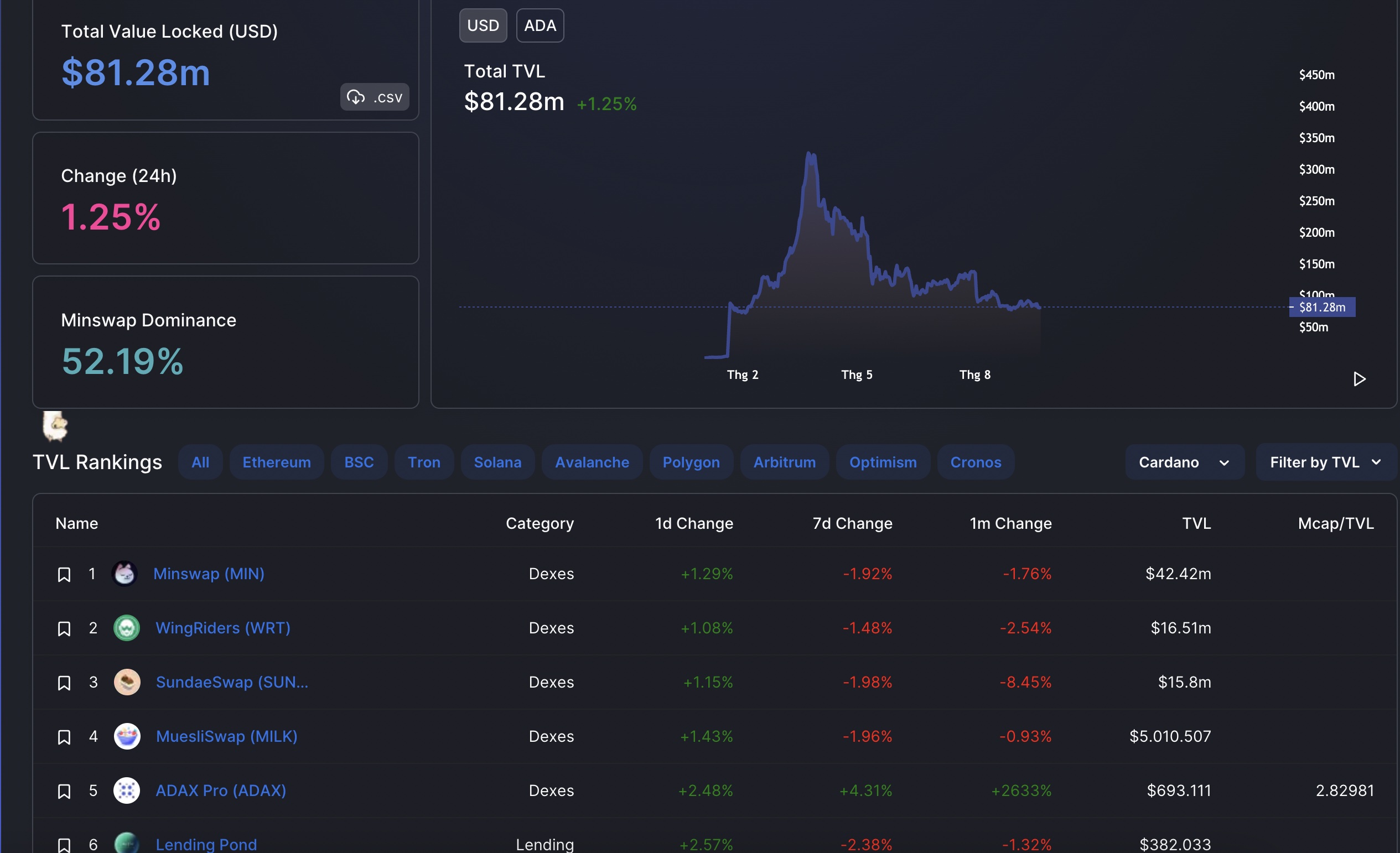The width and height of the screenshot is (1400, 853).
Task: Click SundaeSwap TVL value $15.8m
Action: [1185, 682]
